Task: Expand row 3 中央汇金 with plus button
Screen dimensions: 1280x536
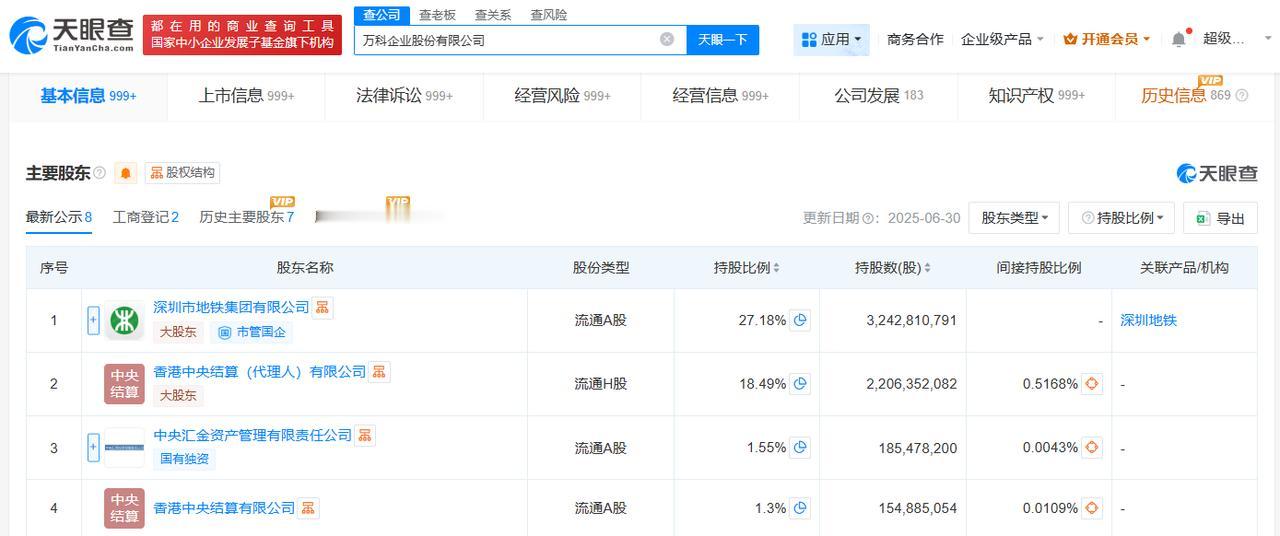Action: pyautogui.click(x=93, y=447)
